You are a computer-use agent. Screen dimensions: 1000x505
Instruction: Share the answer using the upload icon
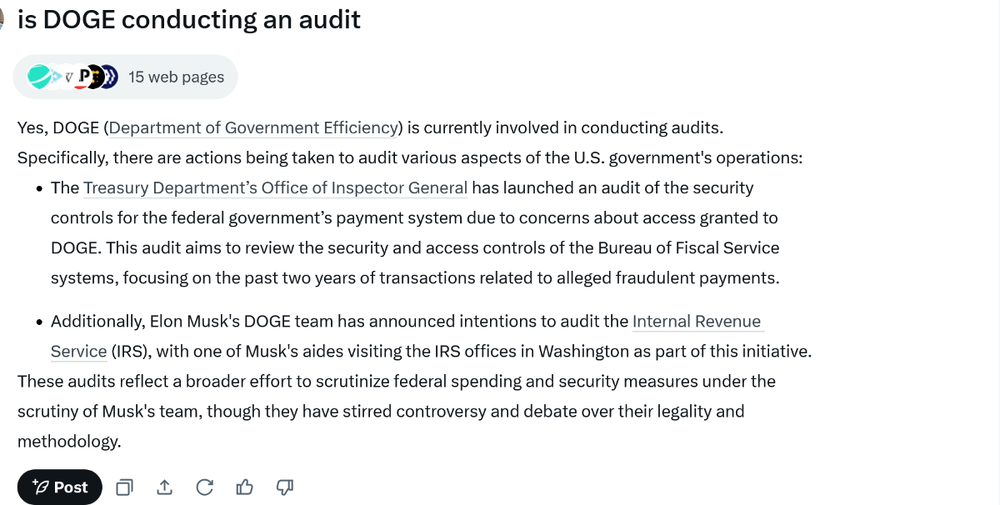pos(165,487)
